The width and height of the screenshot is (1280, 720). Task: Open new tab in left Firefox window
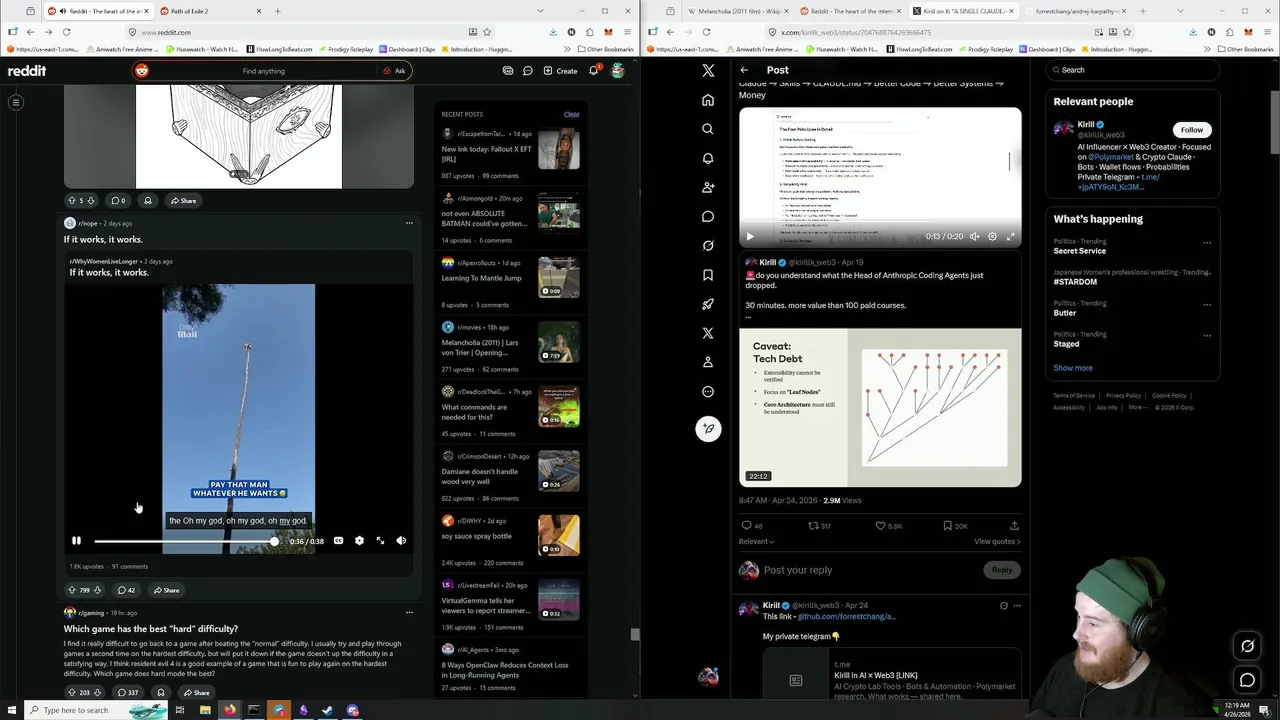coord(277,11)
